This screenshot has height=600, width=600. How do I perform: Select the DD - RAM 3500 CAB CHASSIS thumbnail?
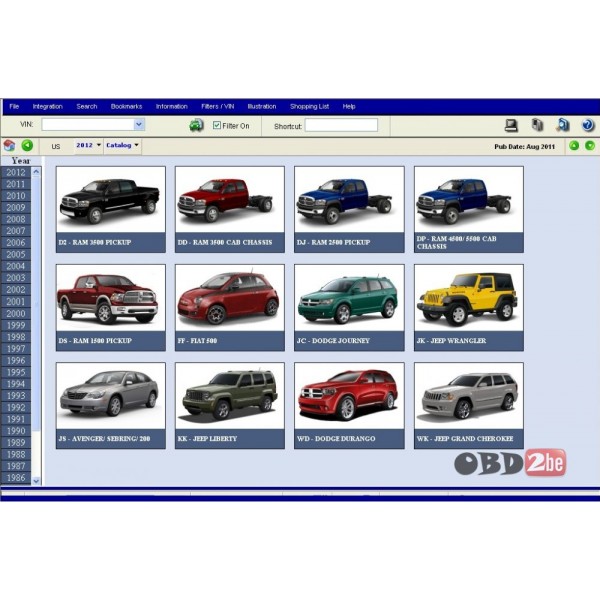click(x=230, y=209)
